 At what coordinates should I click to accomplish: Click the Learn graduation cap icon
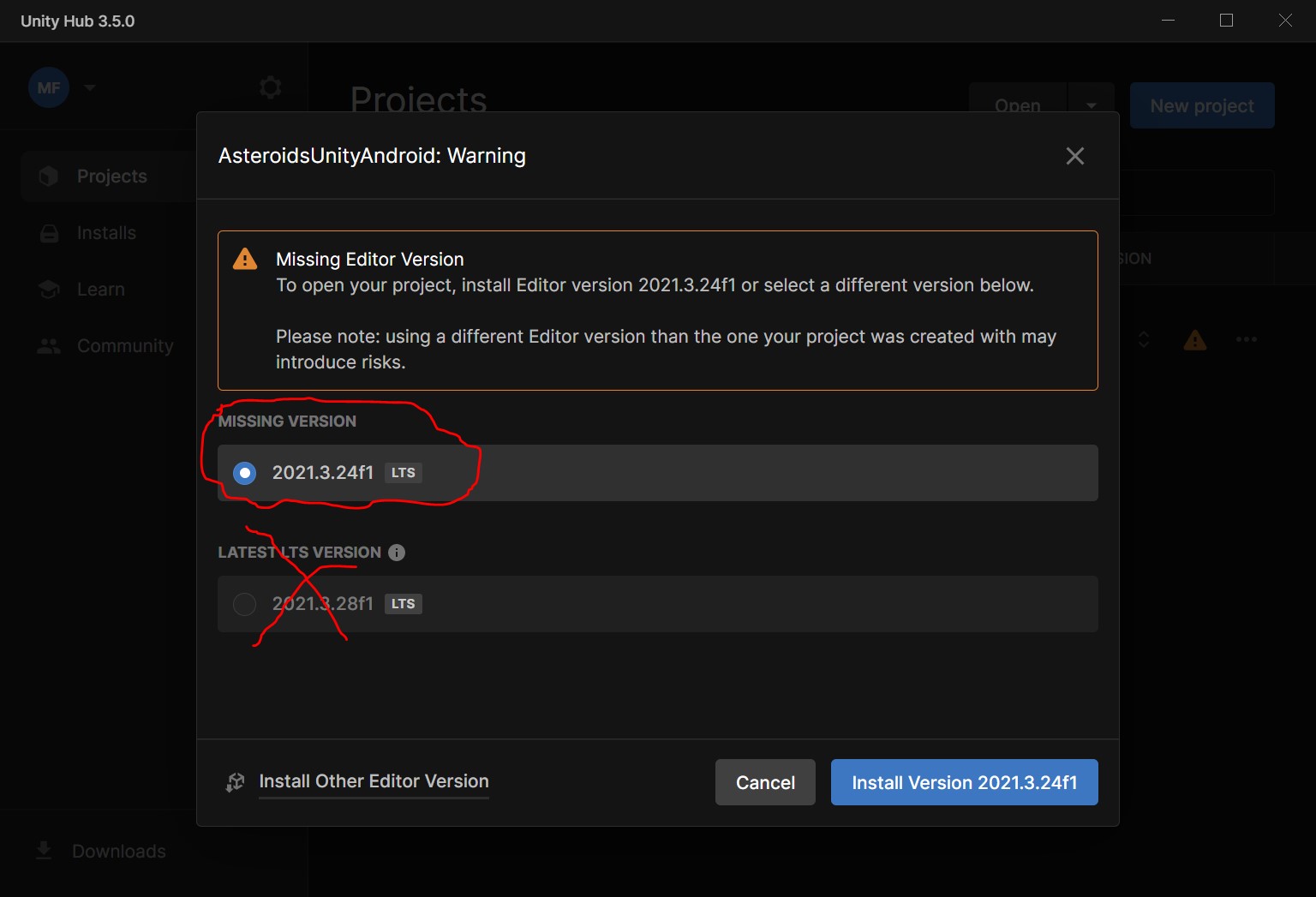pyautogui.click(x=49, y=290)
